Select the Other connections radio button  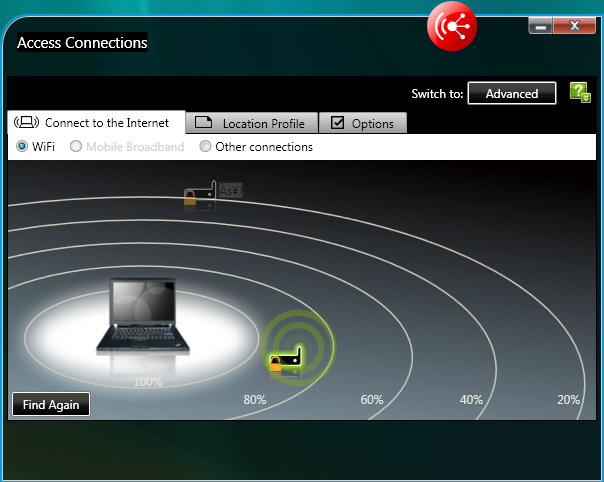[x=205, y=146]
